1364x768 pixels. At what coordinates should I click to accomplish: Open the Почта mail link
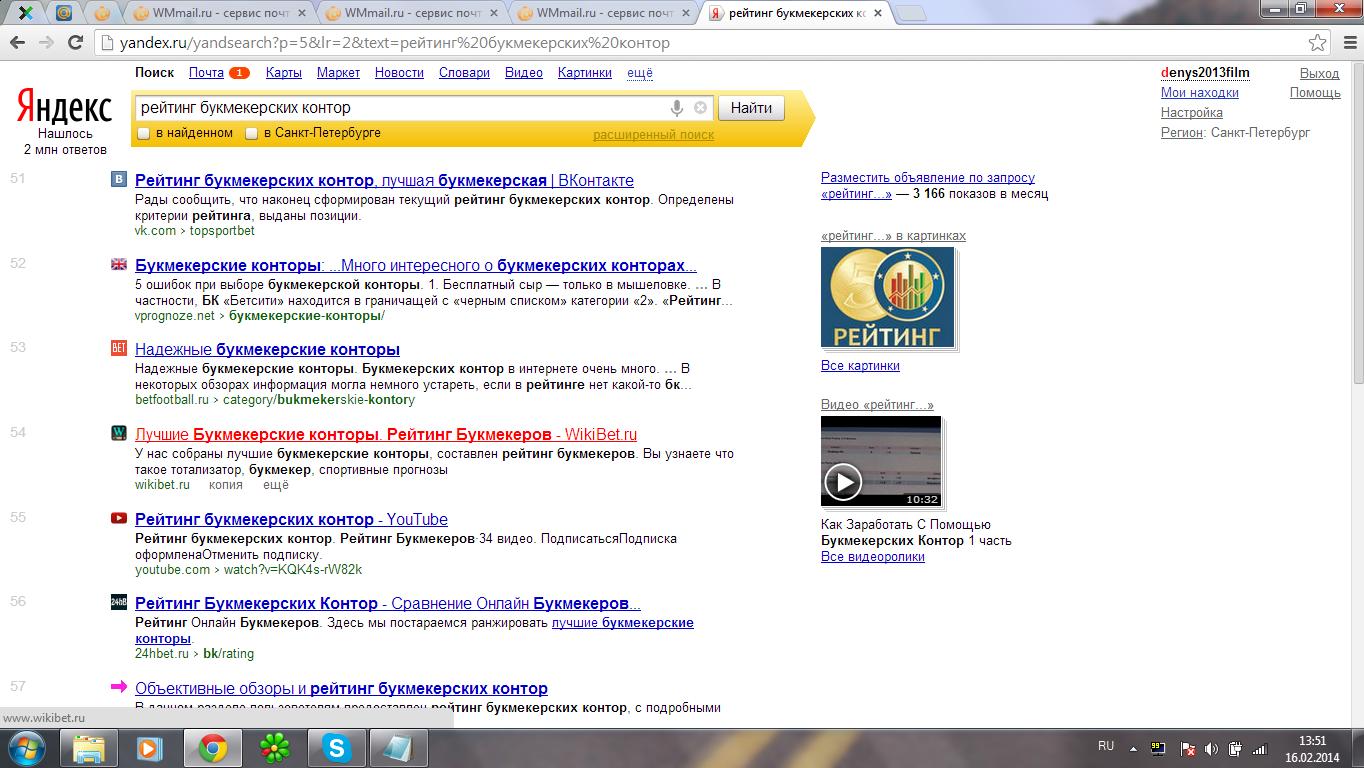(x=206, y=73)
